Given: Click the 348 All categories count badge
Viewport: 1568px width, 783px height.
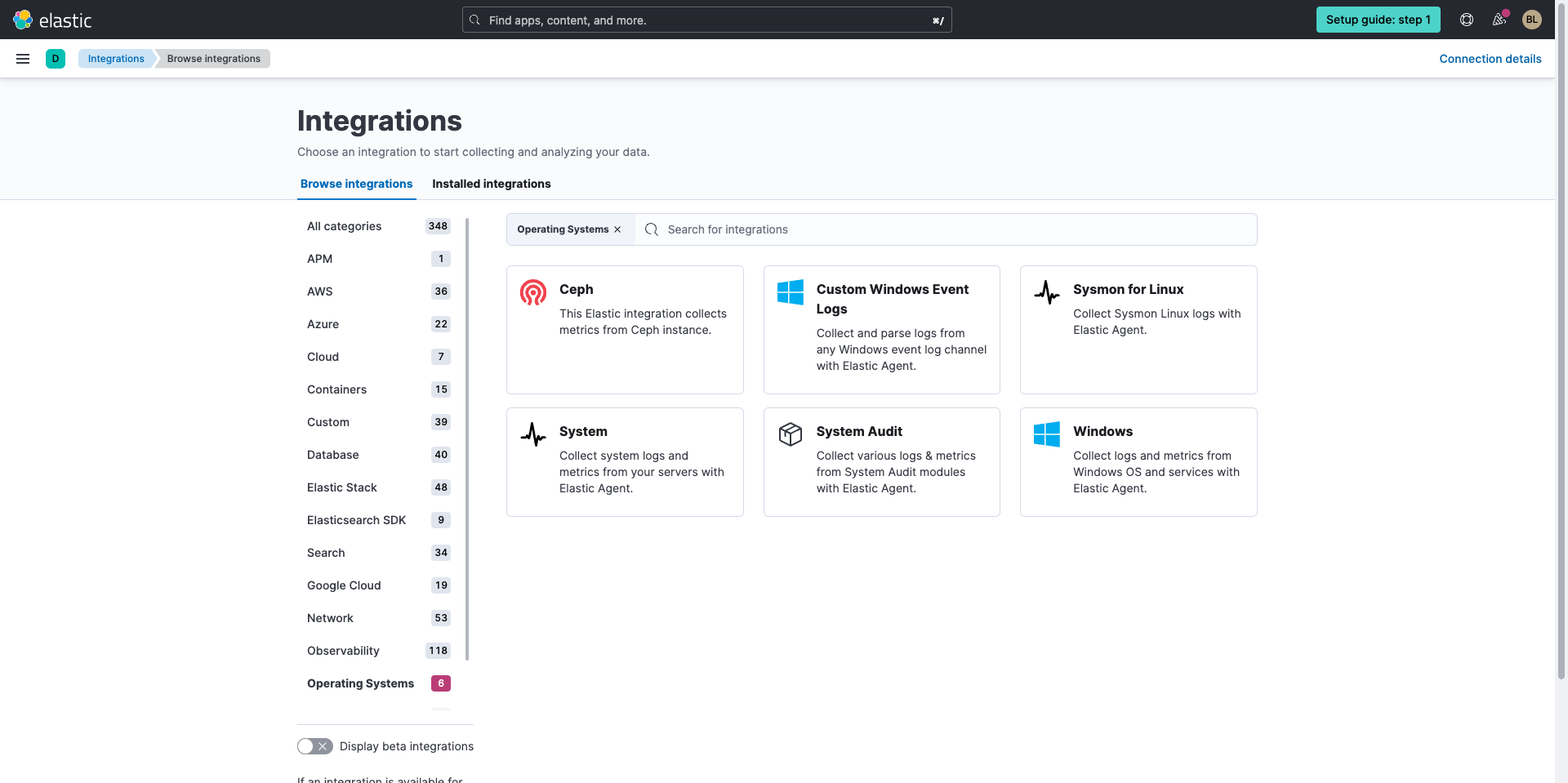Looking at the screenshot, I should (438, 226).
